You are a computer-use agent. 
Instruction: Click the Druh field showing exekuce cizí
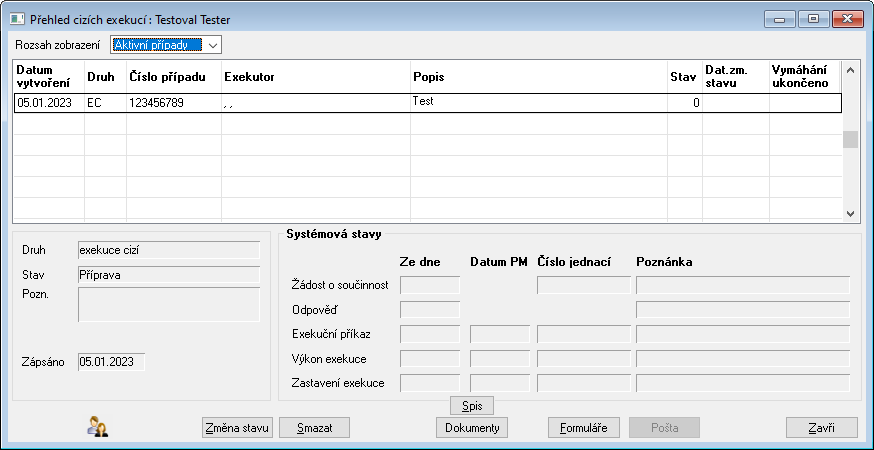(x=169, y=250)
